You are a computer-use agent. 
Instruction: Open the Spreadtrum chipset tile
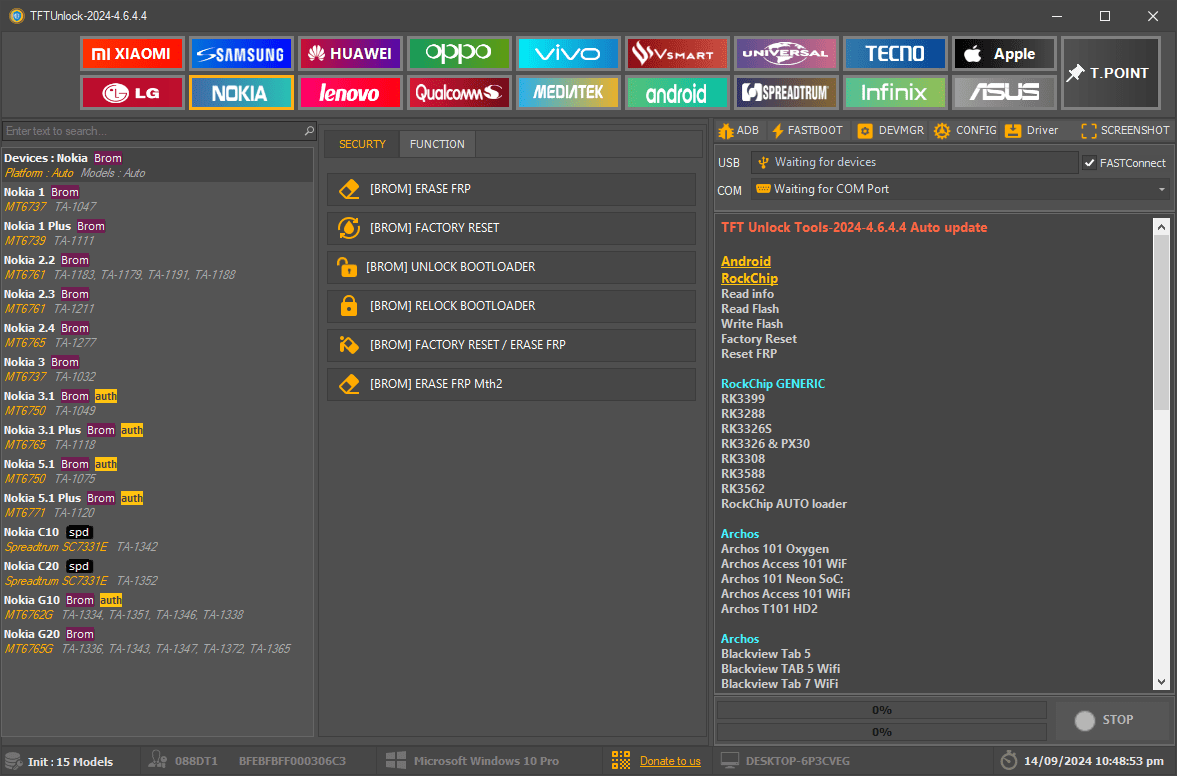click(786, 93)
